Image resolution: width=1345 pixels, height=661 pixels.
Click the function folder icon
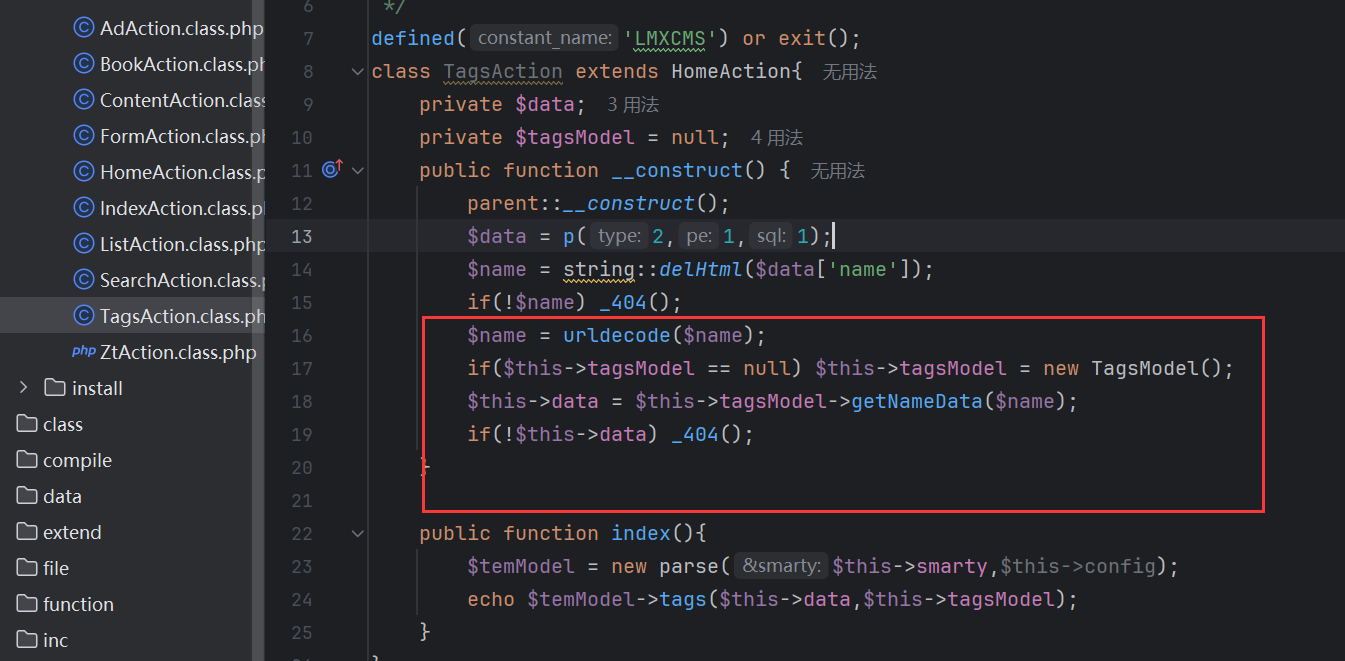click(x=27, y=604)
